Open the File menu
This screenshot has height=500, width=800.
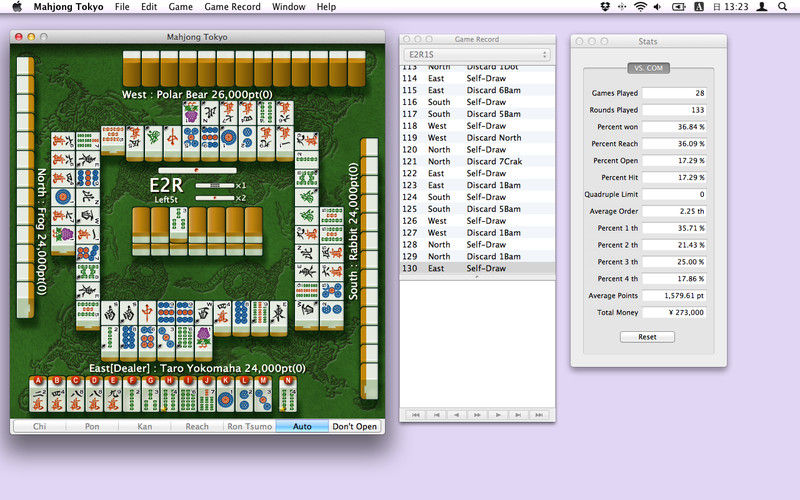pos(122,7)
